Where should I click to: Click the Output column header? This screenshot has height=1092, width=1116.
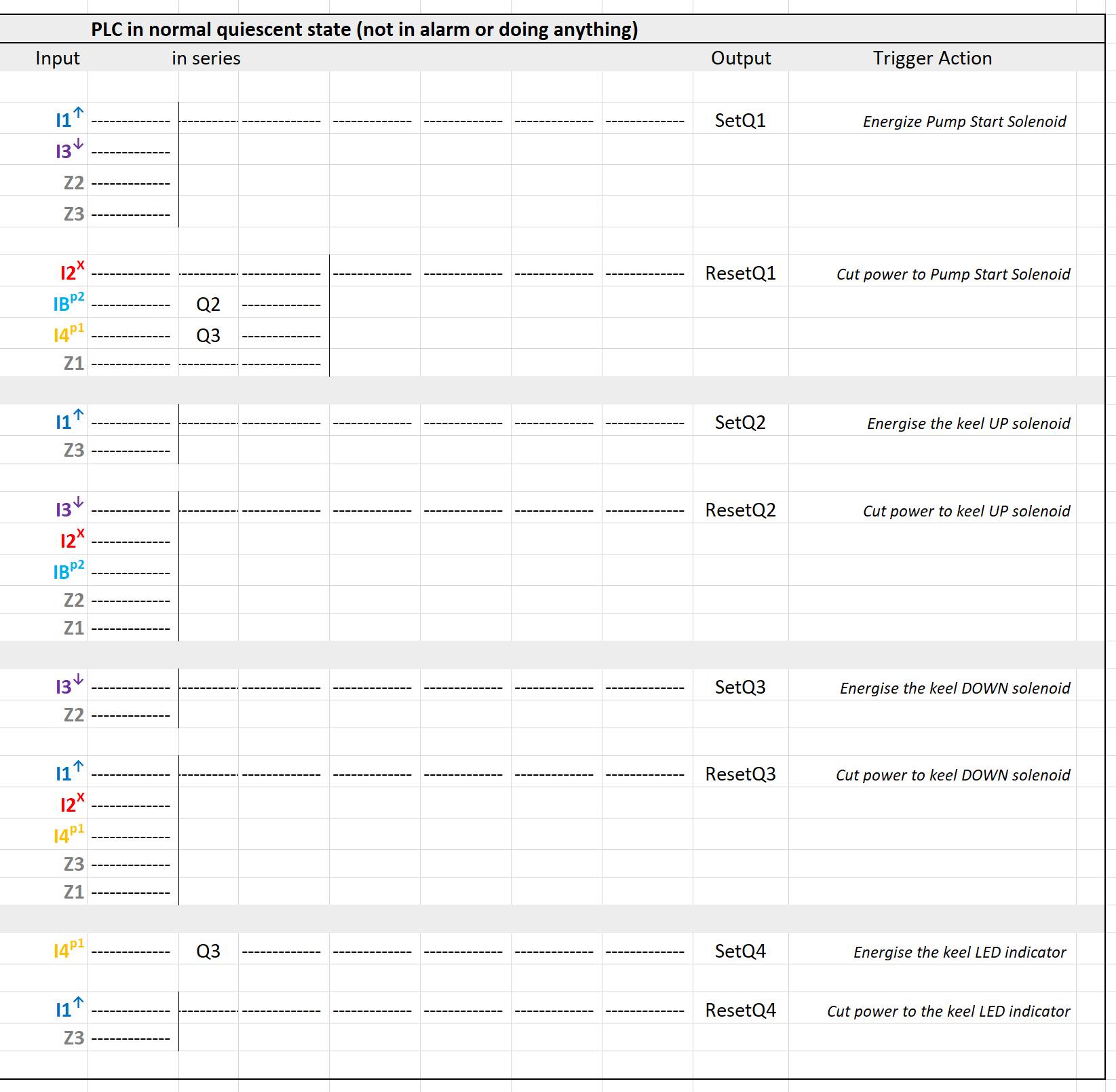point(740,58)
